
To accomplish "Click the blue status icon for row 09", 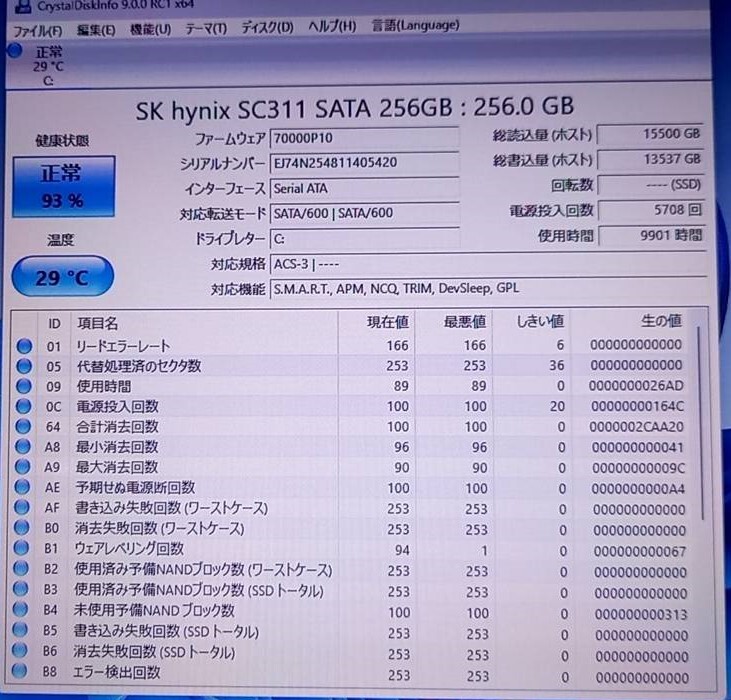I will (x=23, y=386).
